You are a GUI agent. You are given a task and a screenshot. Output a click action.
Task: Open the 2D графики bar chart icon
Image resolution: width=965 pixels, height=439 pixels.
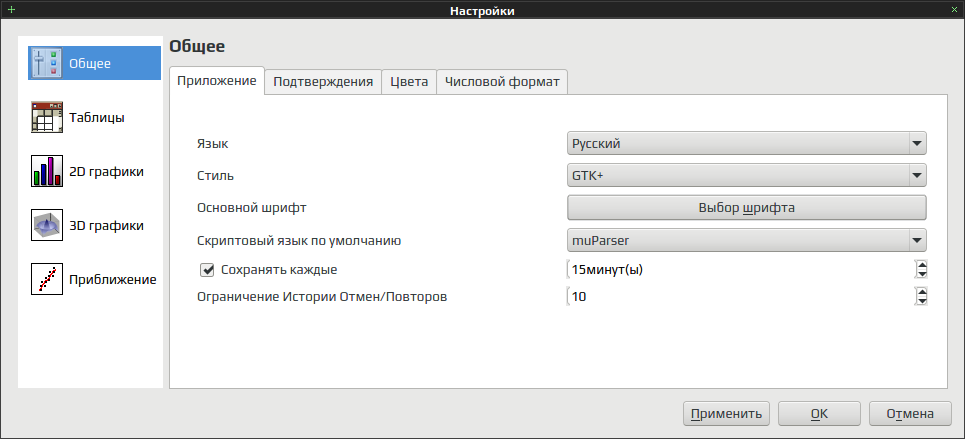47,171
